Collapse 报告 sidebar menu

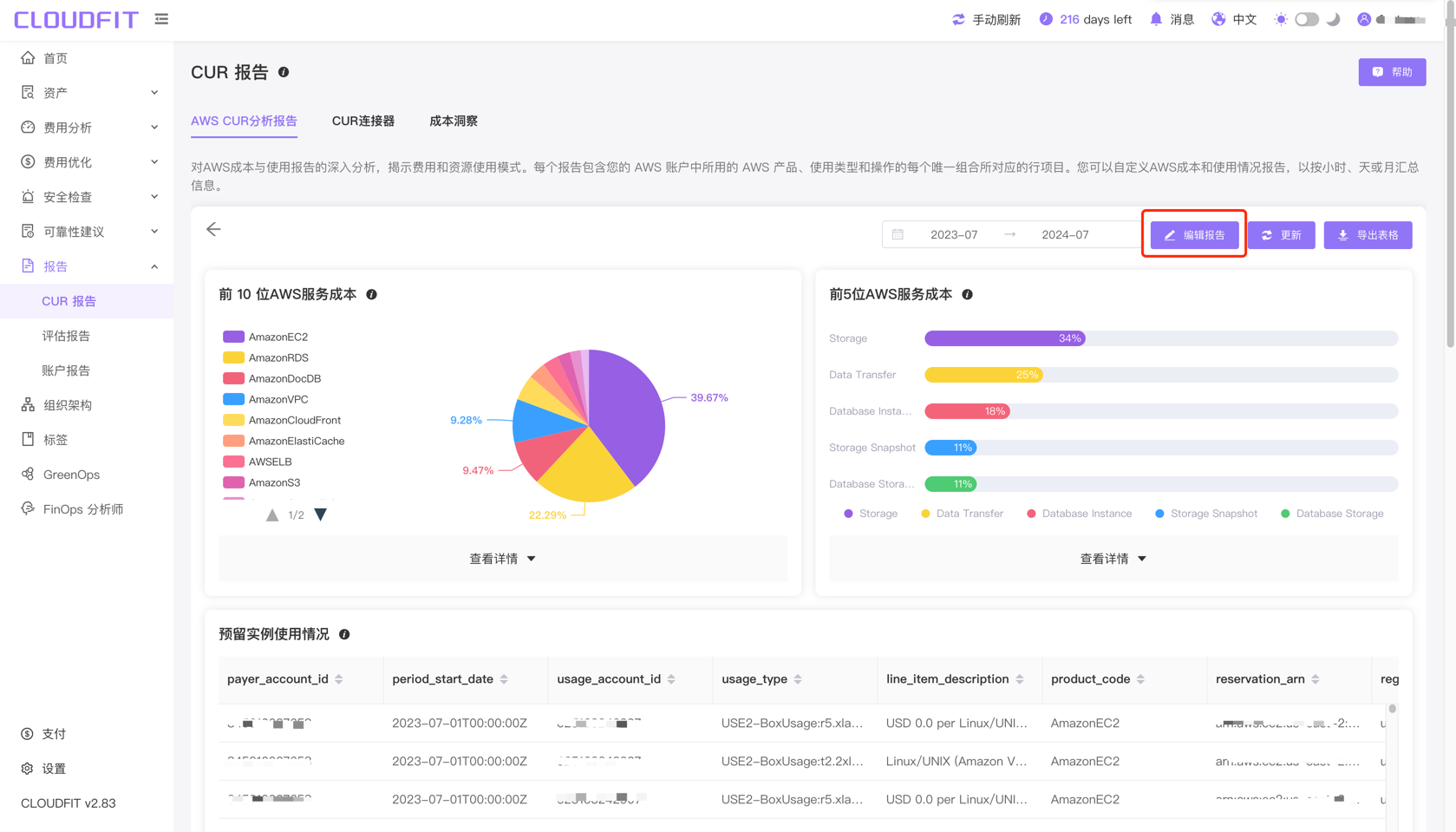coord(87,266)
